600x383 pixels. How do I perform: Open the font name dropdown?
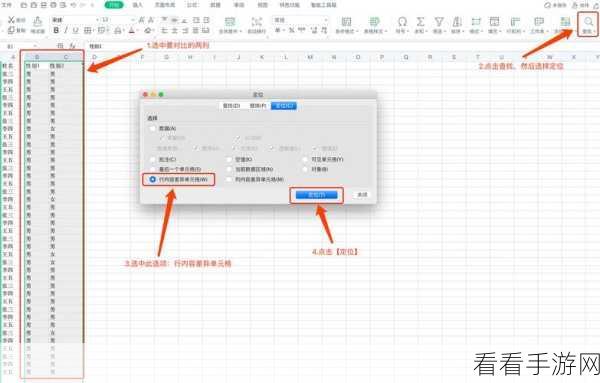click(97, 20)
